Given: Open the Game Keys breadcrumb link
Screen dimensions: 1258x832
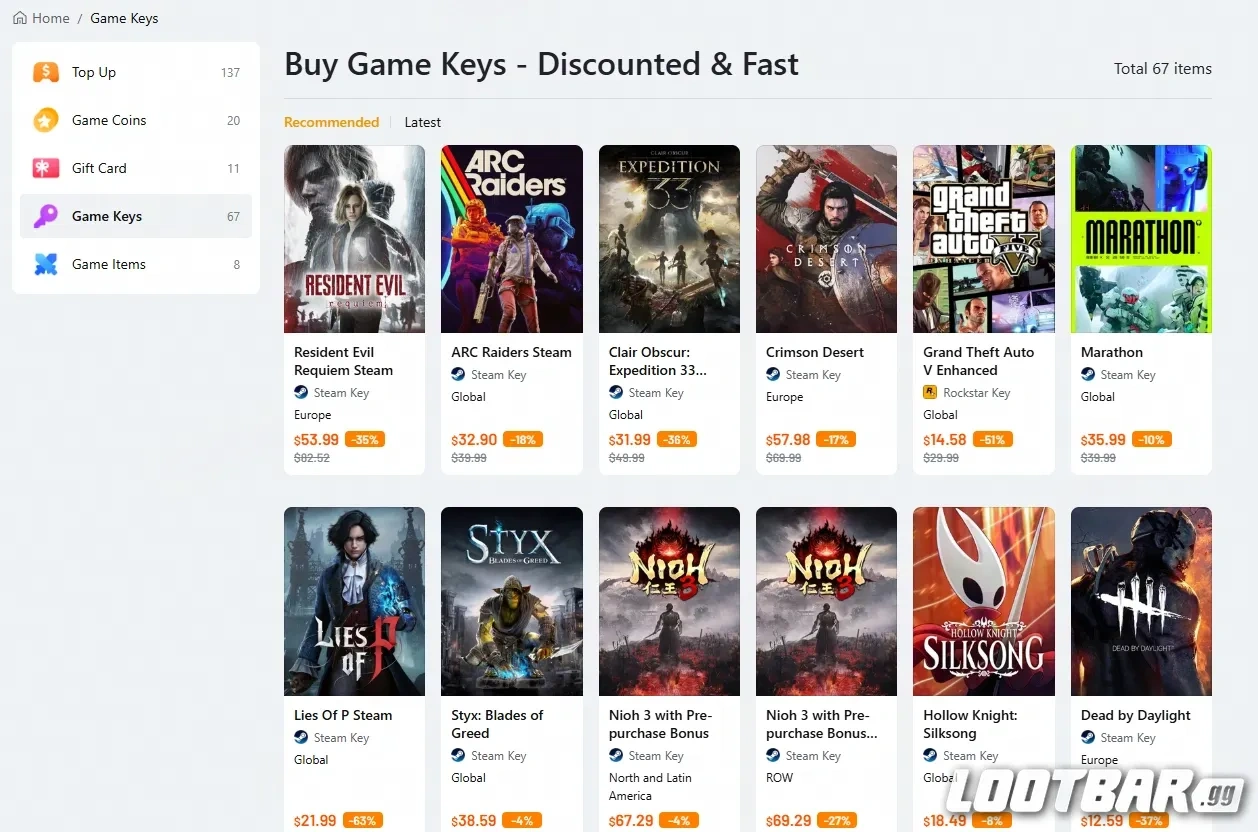Looking at the screenshot, I should click(124, 17).
